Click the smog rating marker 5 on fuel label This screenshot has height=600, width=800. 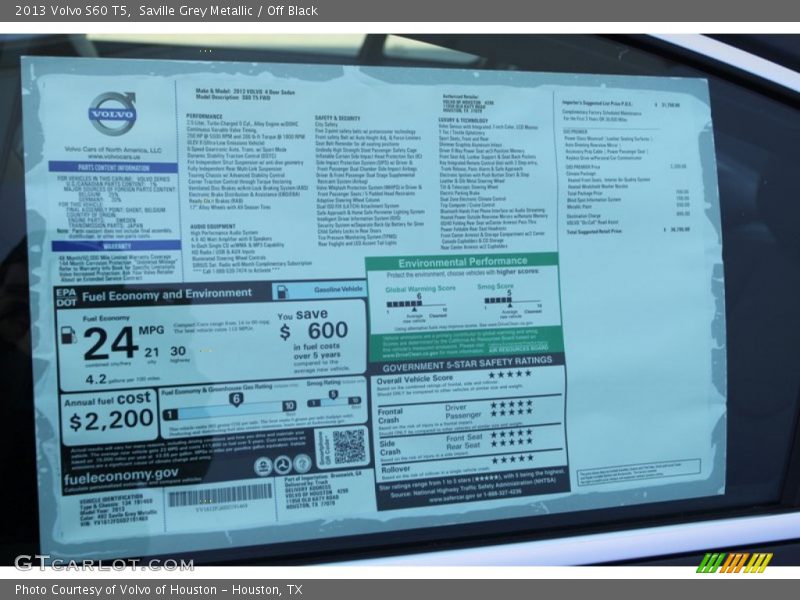click(333, 394)
